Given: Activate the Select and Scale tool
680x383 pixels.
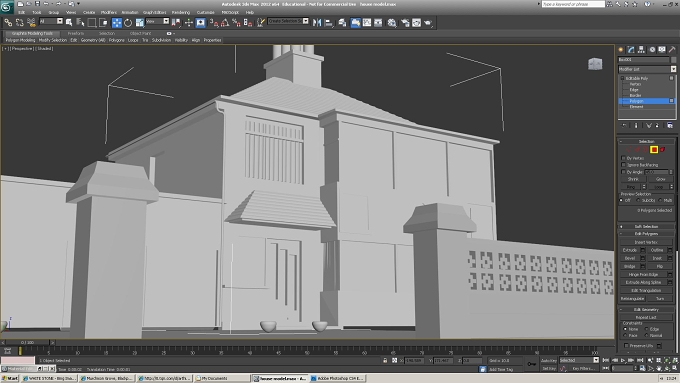Looking at the screenshot, I should (x=140, y=23).
